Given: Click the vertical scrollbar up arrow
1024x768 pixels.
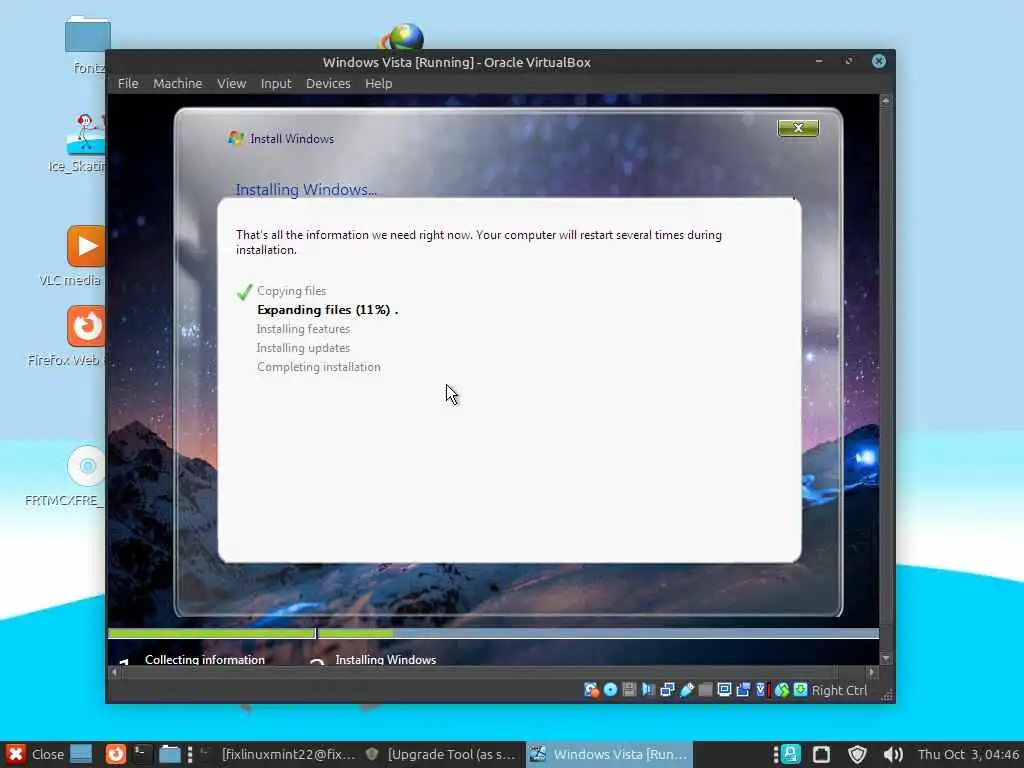Looking at the screenshot, I should pos(886,101).
